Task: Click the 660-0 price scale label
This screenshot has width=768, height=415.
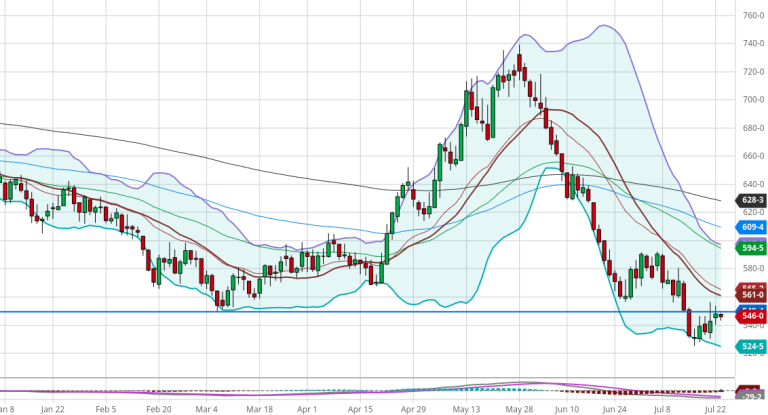Action: (752, 156)
